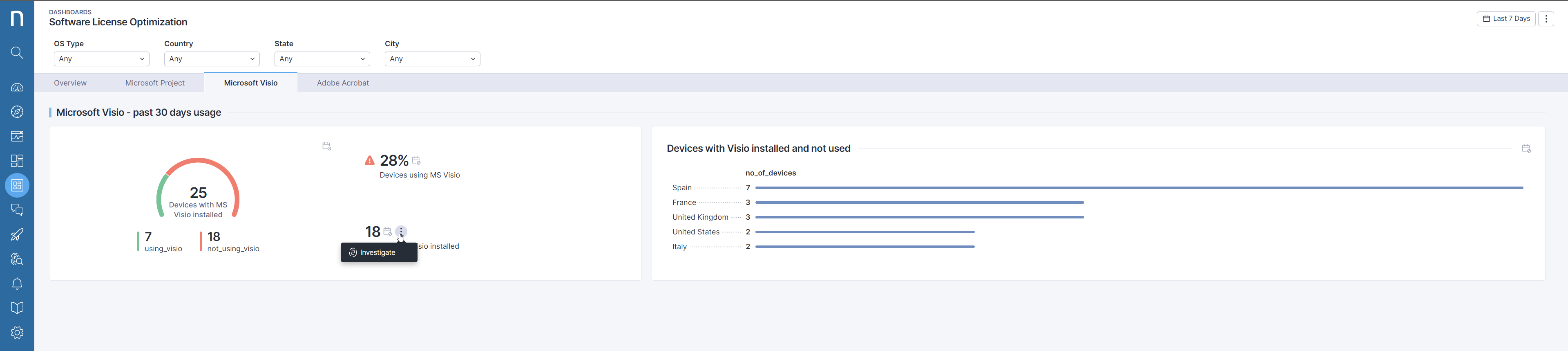Click the red warning triangle next to 28%
This screenshot has height=351, width=1568.
point(369,161)
